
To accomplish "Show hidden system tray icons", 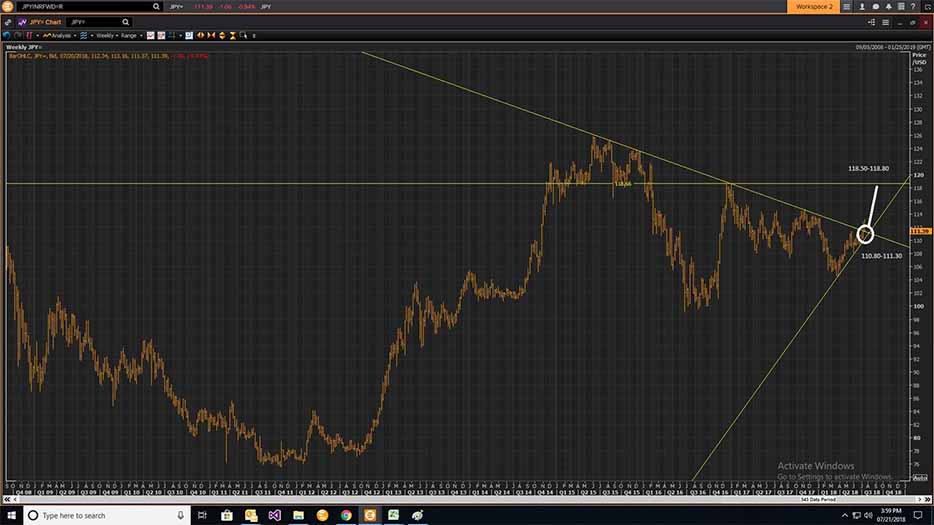I will [x=844, y=515].
